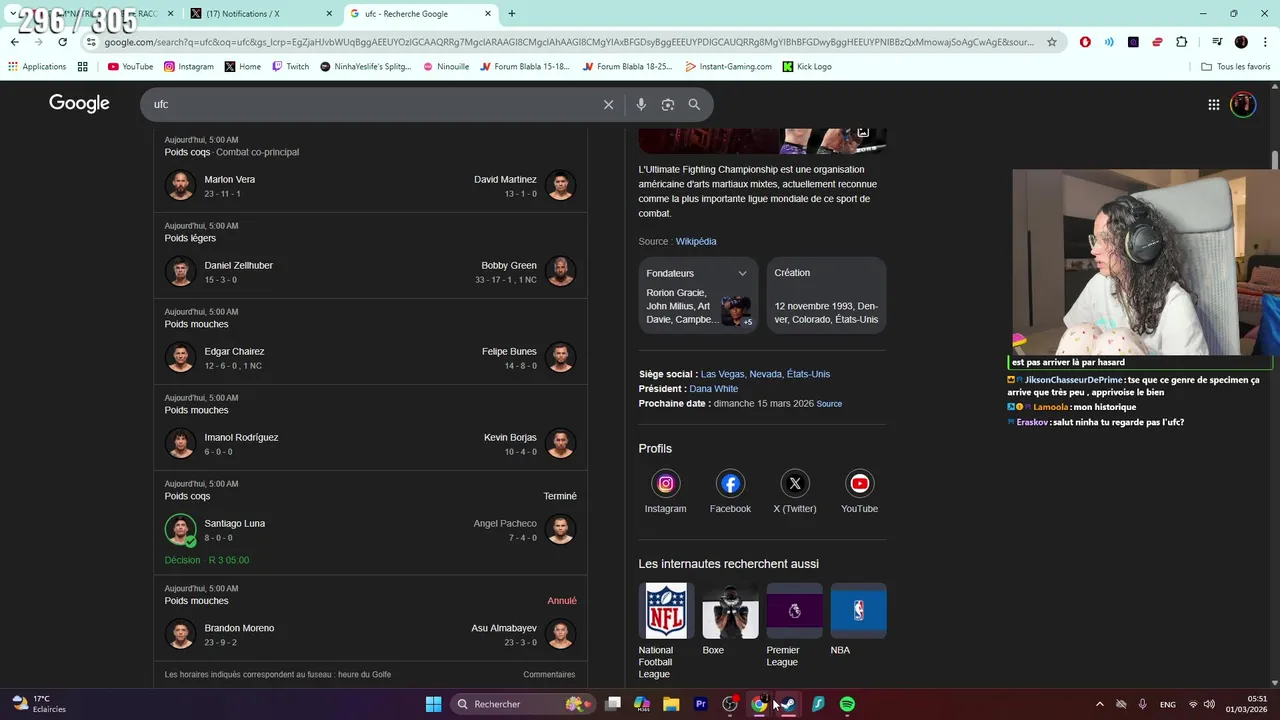Image resolution: width=1280 pixels, height=720 pixels.
Task: Click the magnifying glass search button
Action: point(694,104)
